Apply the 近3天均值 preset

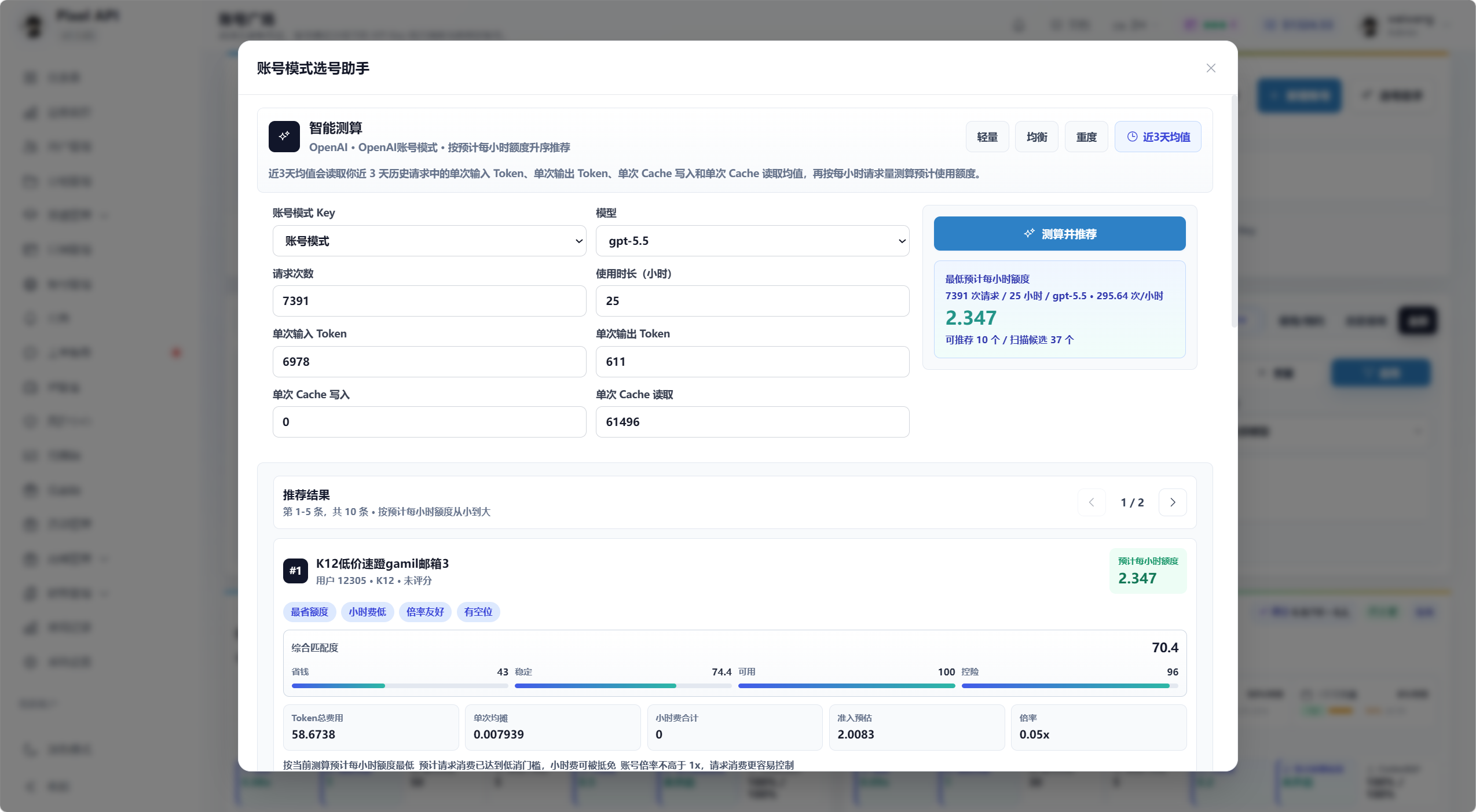click(1158, 137)
